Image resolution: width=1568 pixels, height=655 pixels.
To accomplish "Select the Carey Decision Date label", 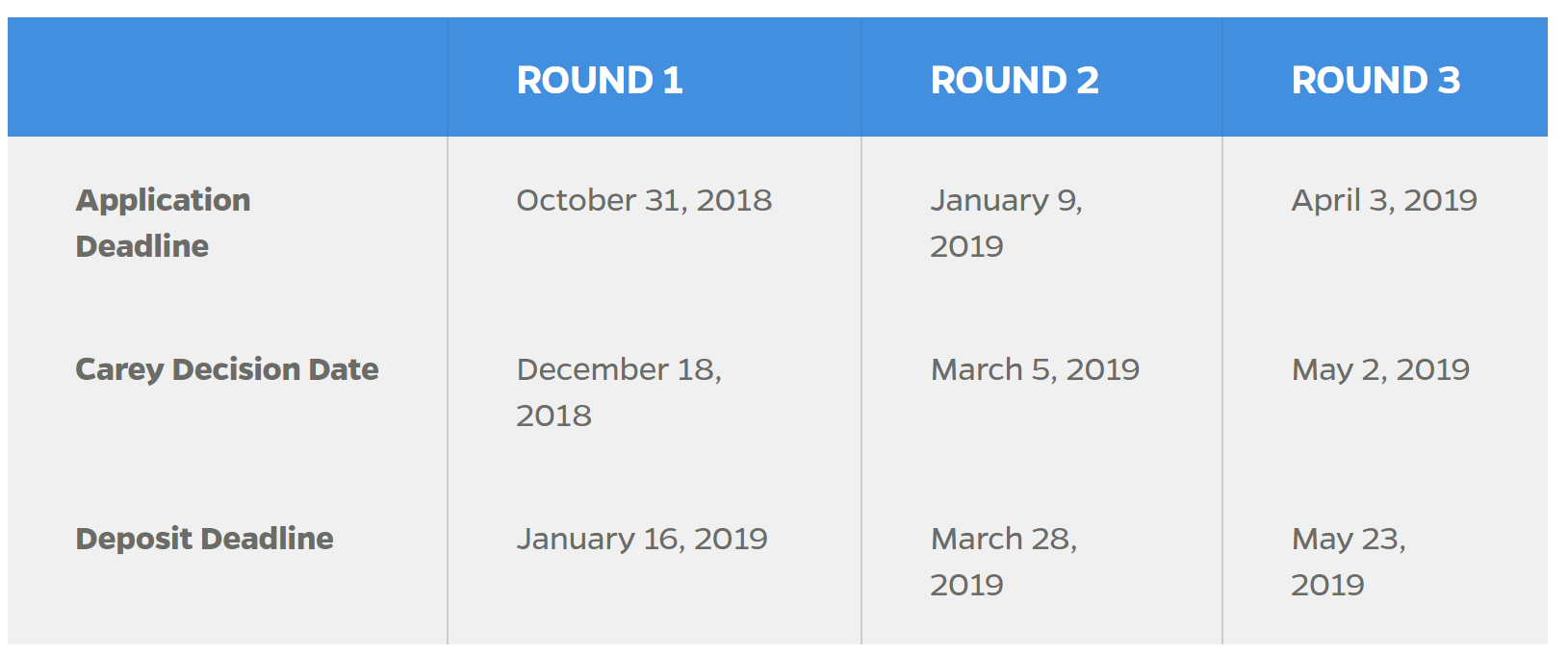I will pos(227,369).
